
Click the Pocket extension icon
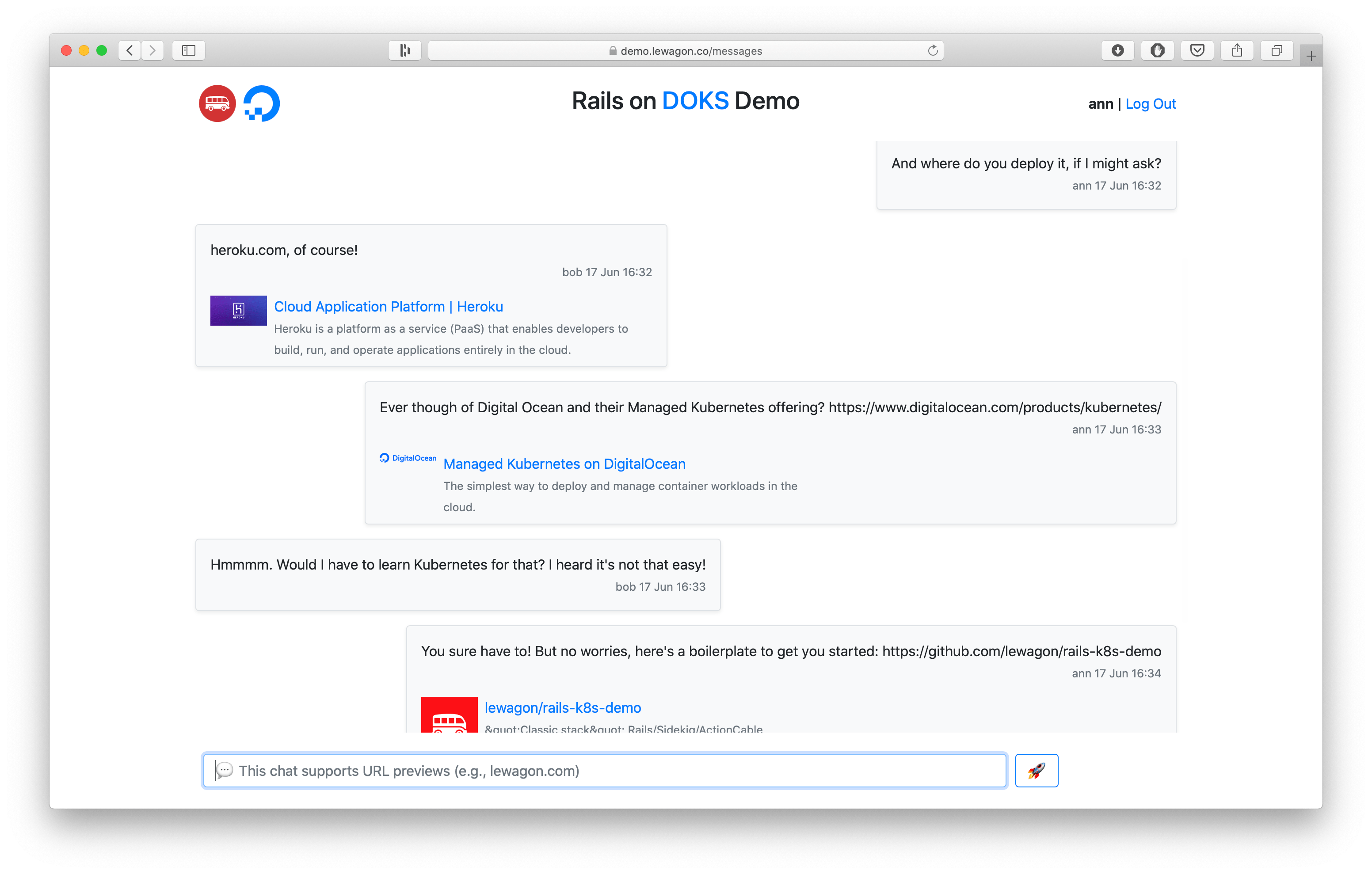[x=1197, y=50]
